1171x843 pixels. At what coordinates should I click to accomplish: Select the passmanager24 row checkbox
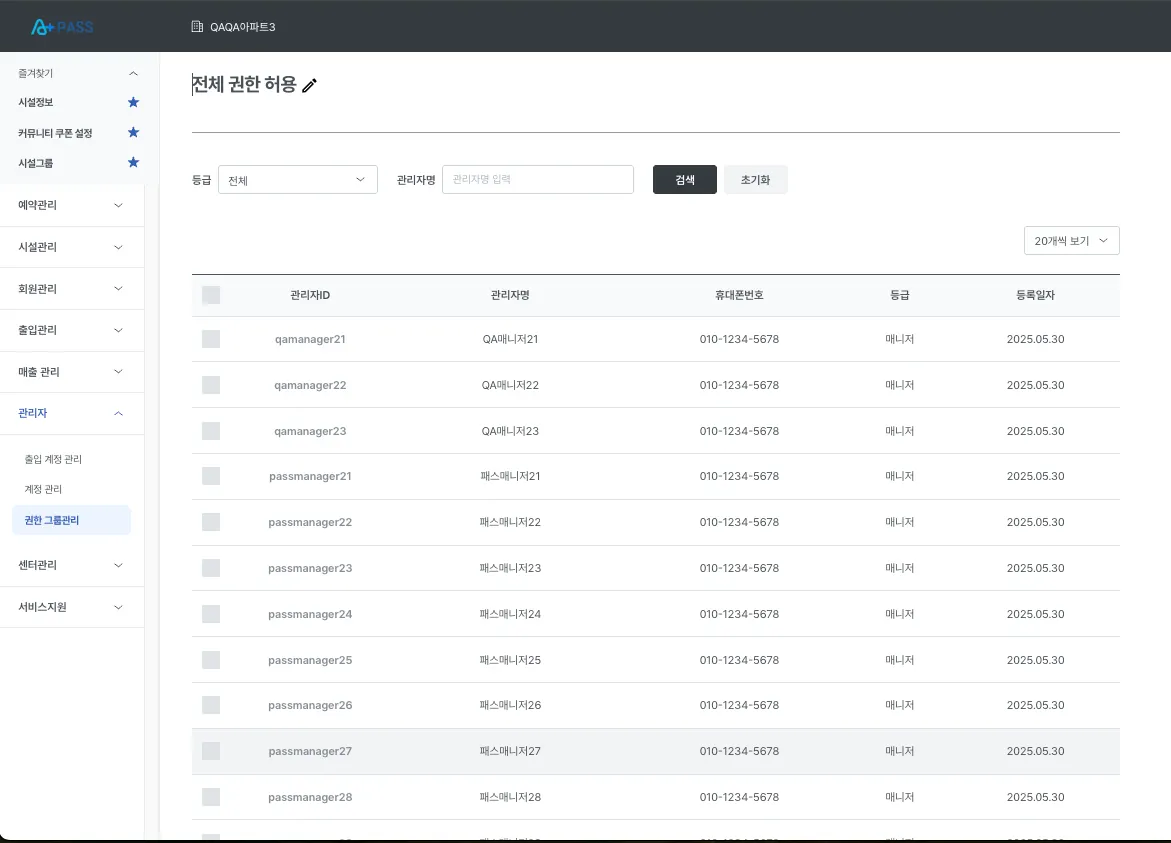211,614
